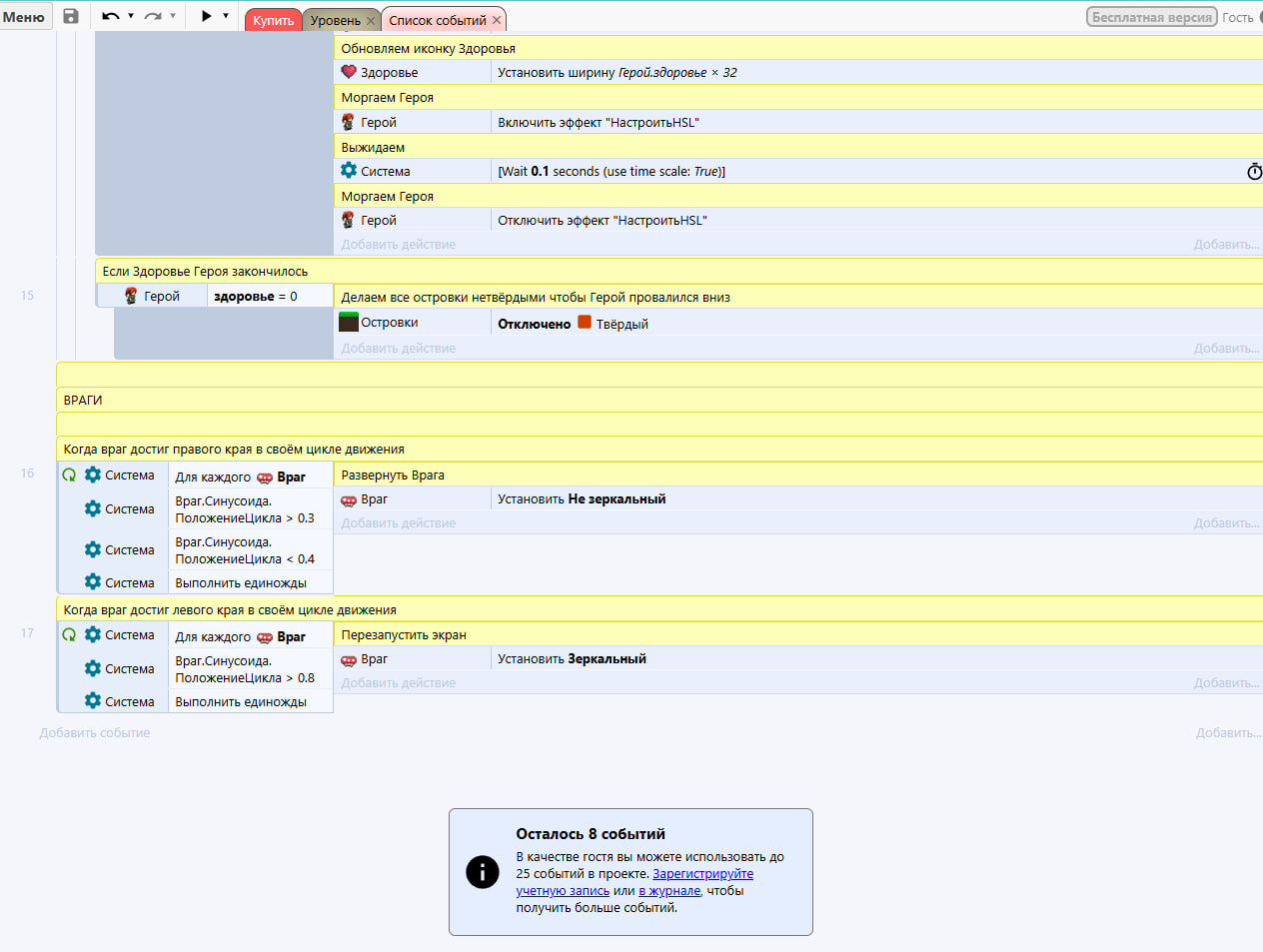1263x952 pixels.
Task: Open the Redo history dropdown arrow
Action: point(173,16)
